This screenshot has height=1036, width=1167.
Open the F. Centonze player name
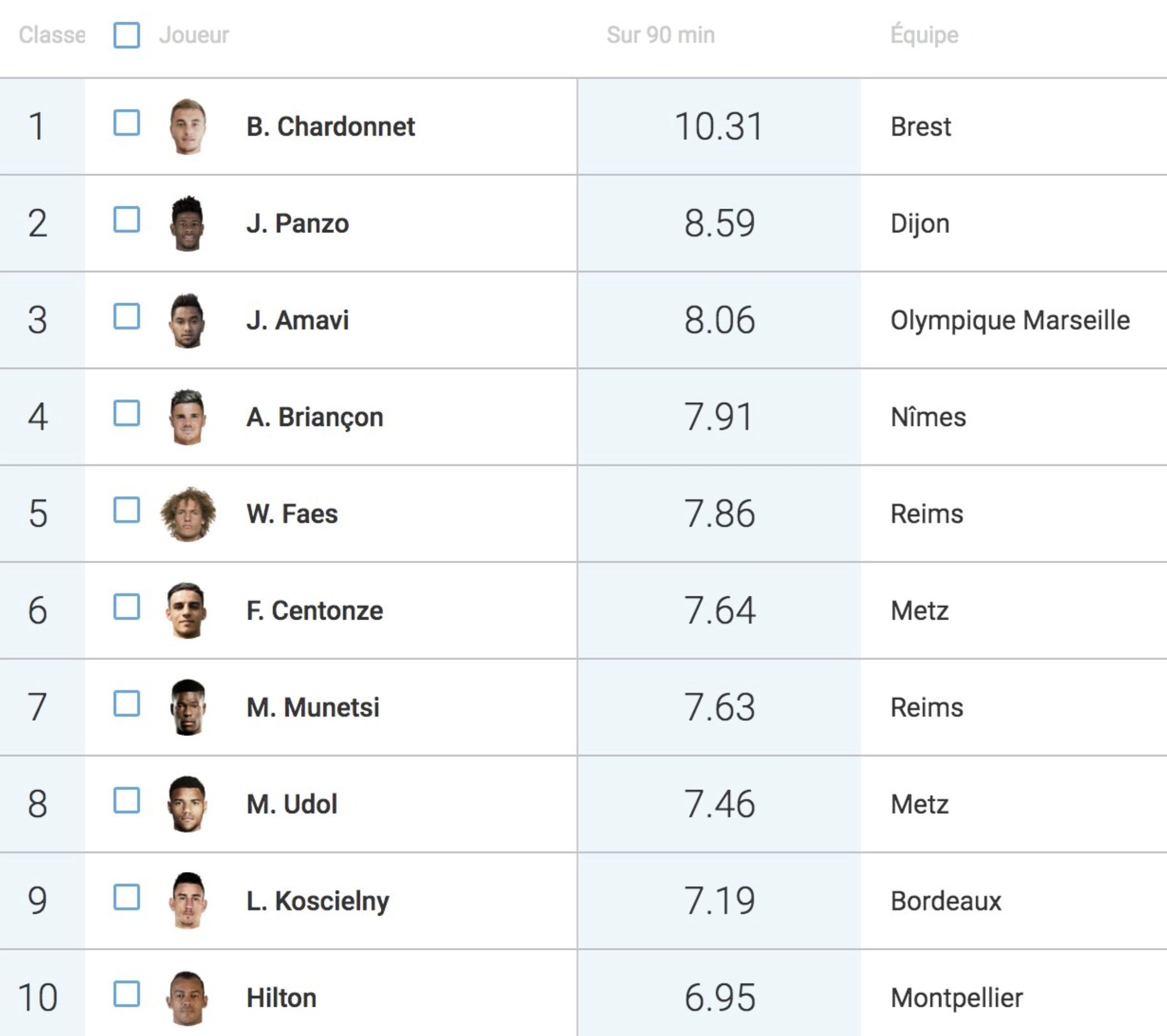[x=315, y=610]
